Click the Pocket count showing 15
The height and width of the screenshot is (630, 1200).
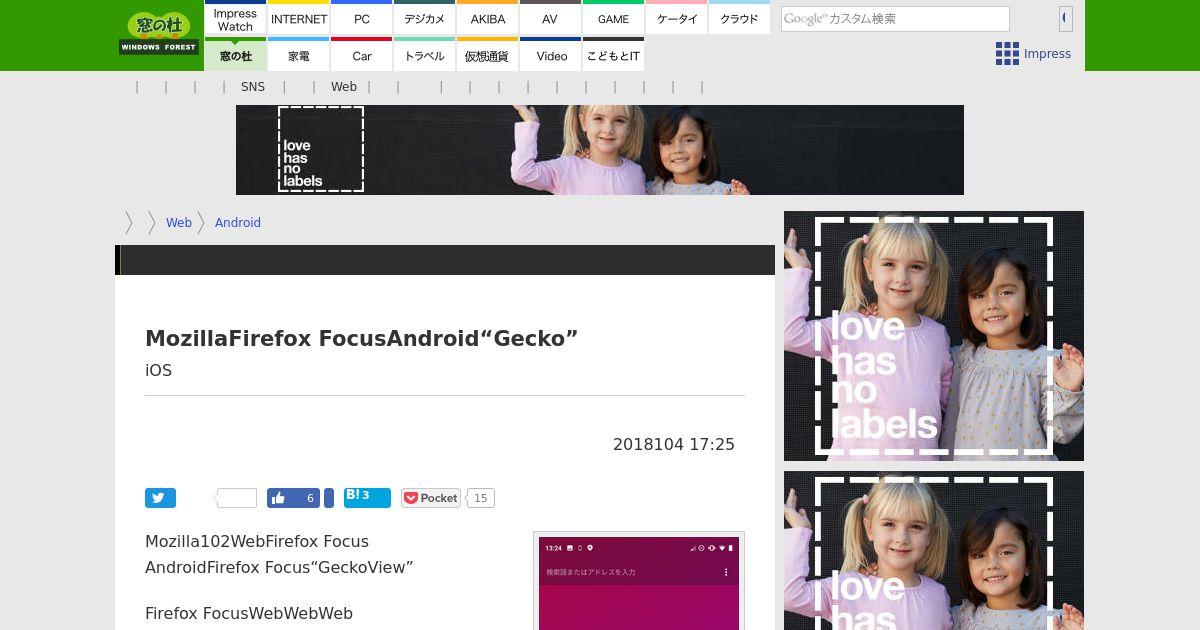pyautogui.click(x=481, y=498)
